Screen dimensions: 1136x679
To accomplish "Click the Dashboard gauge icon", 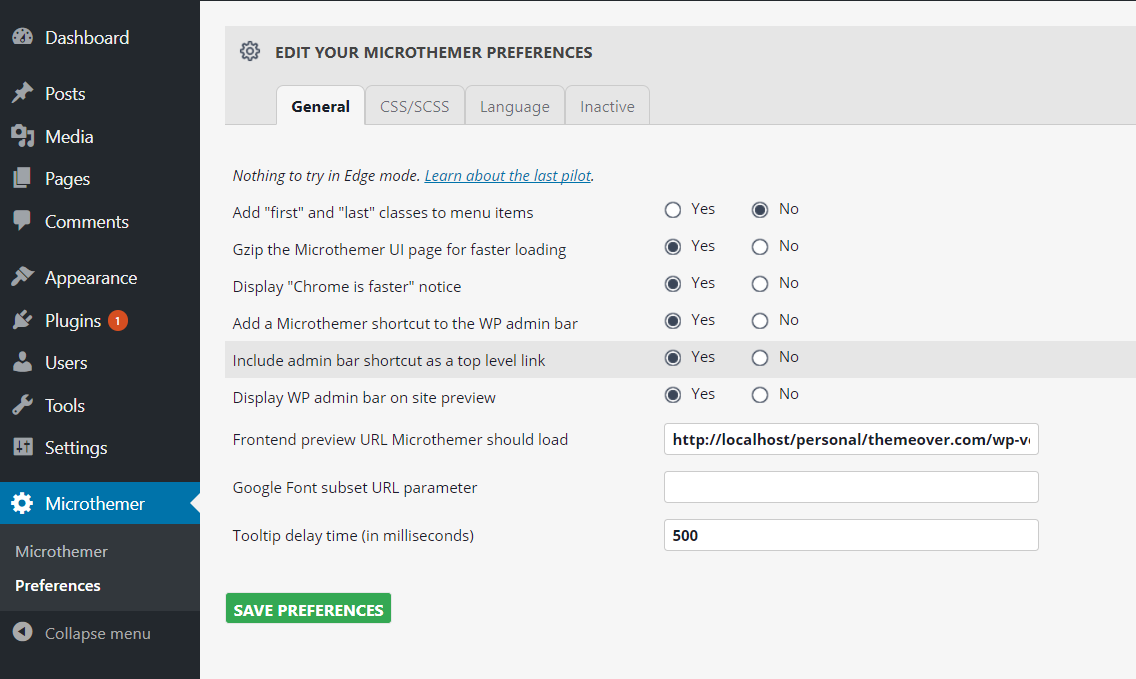I will [x=22, y=37].
